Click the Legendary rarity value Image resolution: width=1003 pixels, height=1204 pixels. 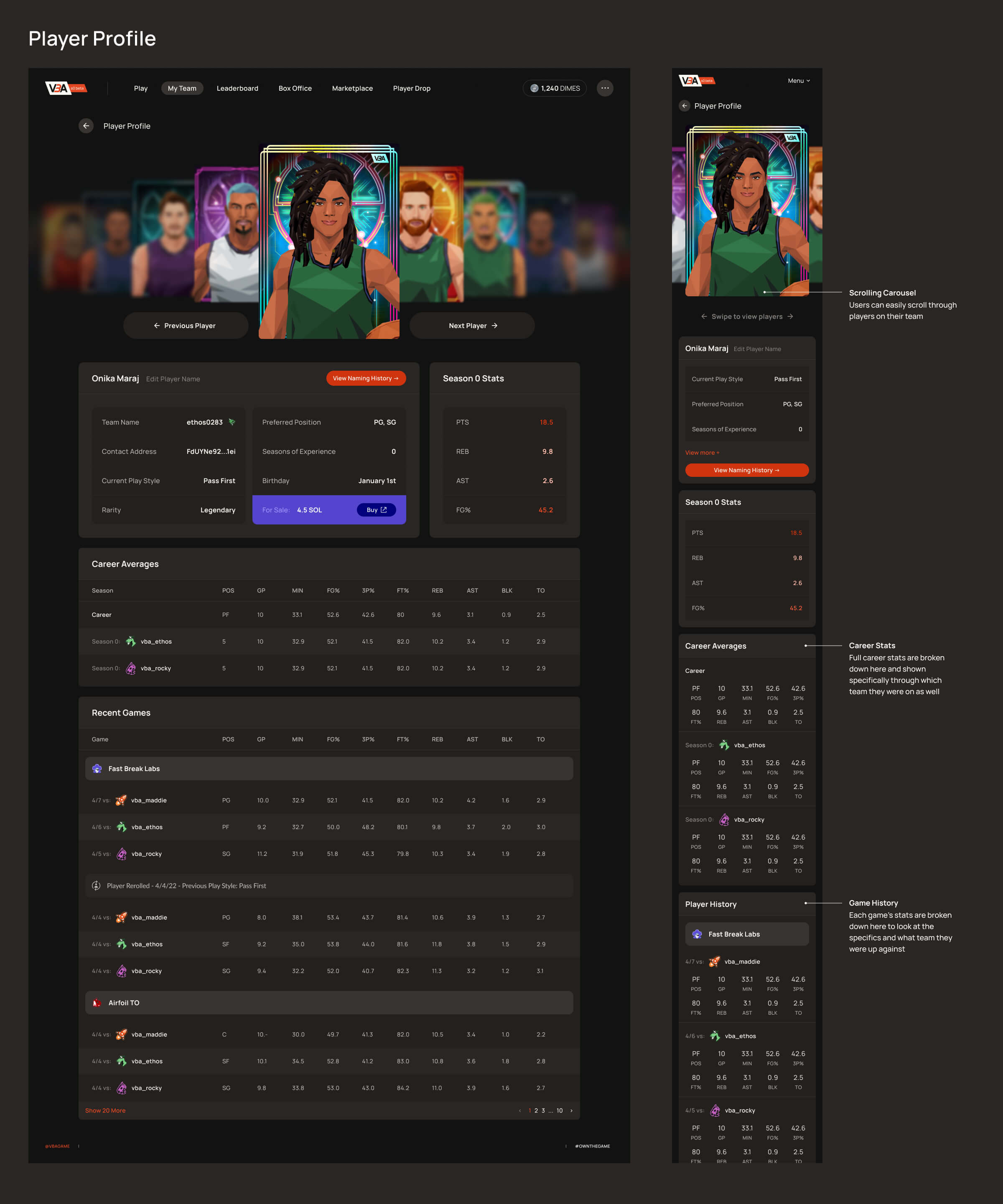(x=218, y=510)
